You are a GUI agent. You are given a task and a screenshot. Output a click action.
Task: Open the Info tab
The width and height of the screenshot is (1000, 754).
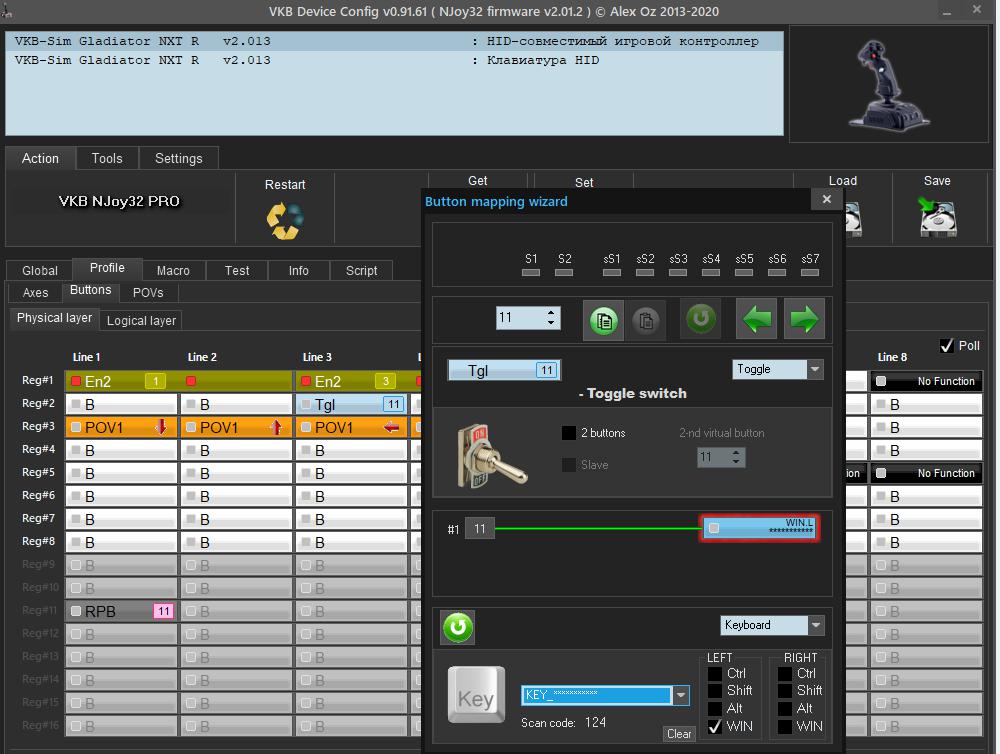click(298, 270)
